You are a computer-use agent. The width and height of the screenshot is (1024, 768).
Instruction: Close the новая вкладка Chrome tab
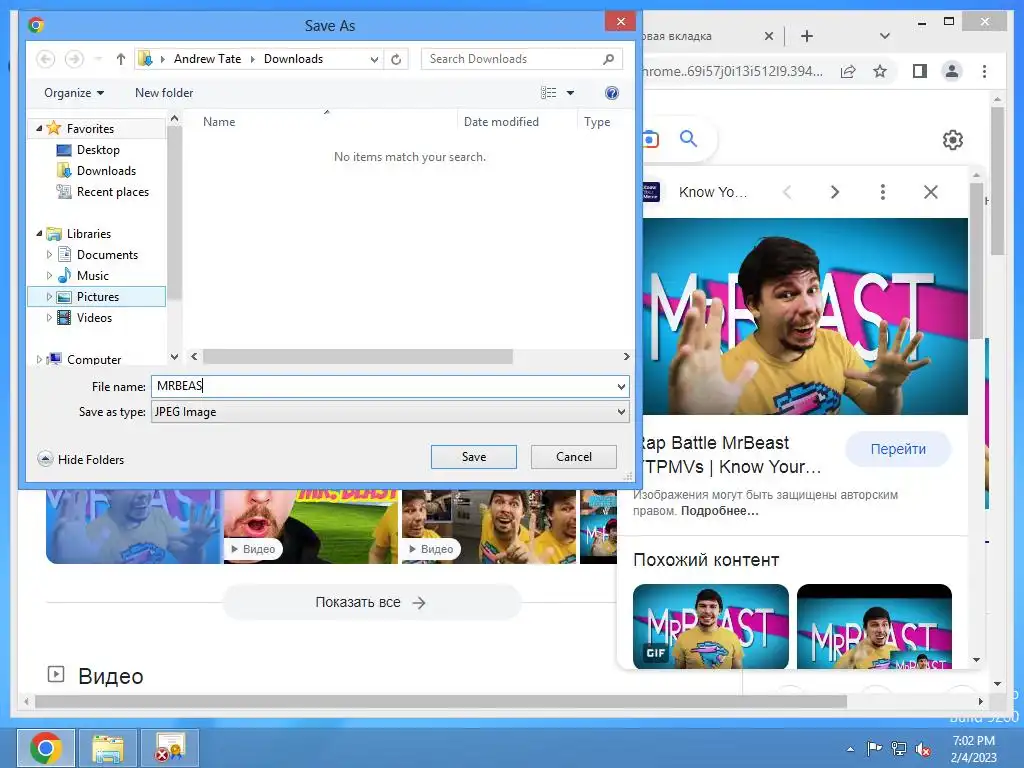click(769, 36)
